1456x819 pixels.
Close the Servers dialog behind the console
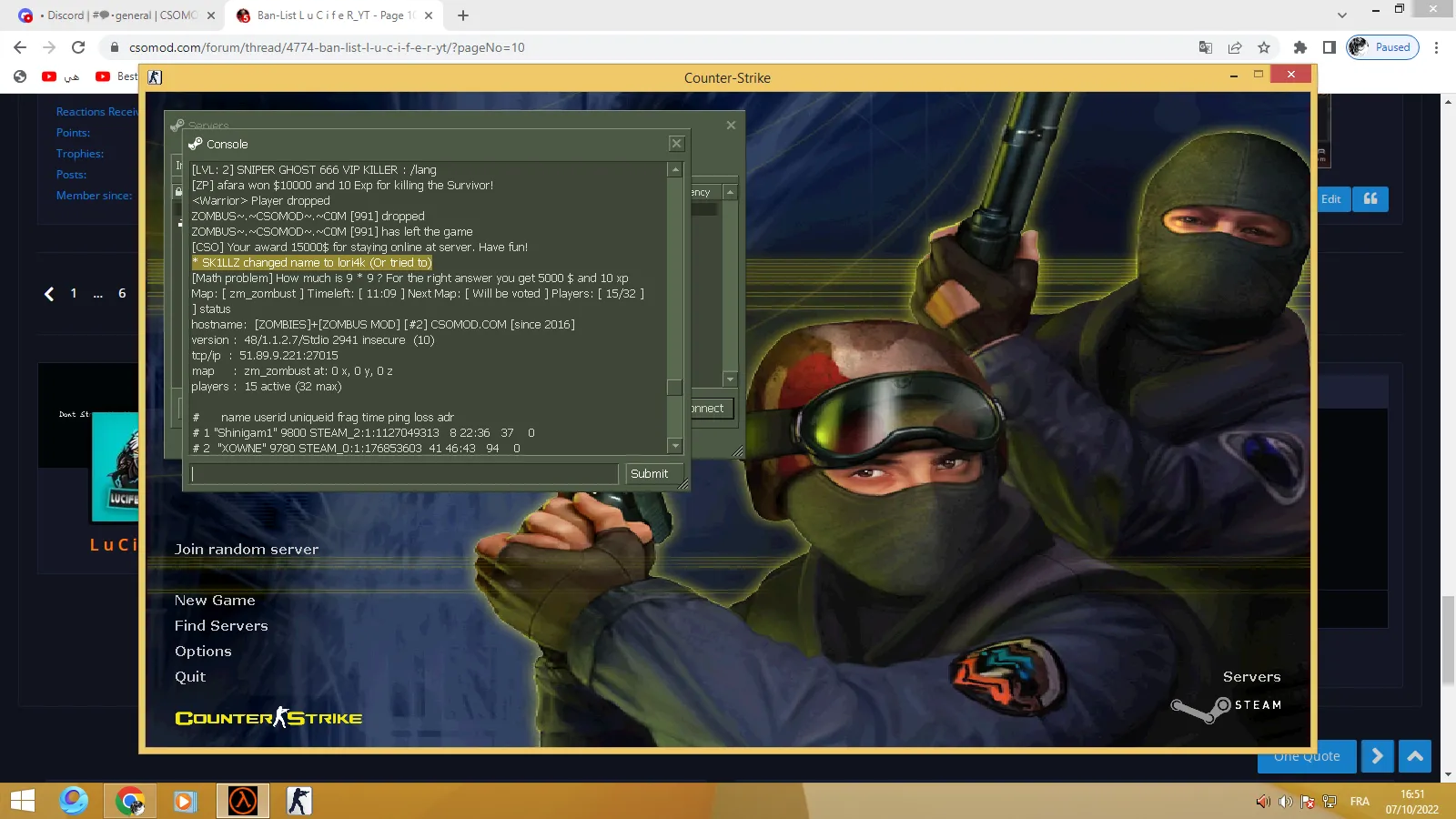point(731,125)
